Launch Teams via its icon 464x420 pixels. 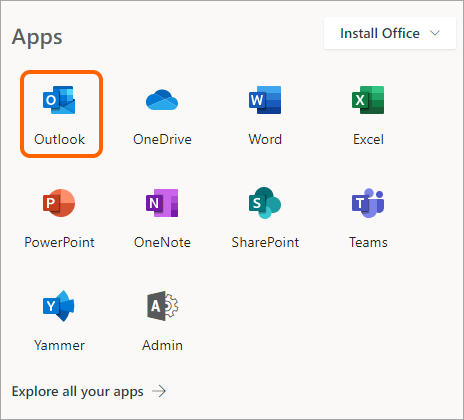pyautogui.click(x=368, y=203)
